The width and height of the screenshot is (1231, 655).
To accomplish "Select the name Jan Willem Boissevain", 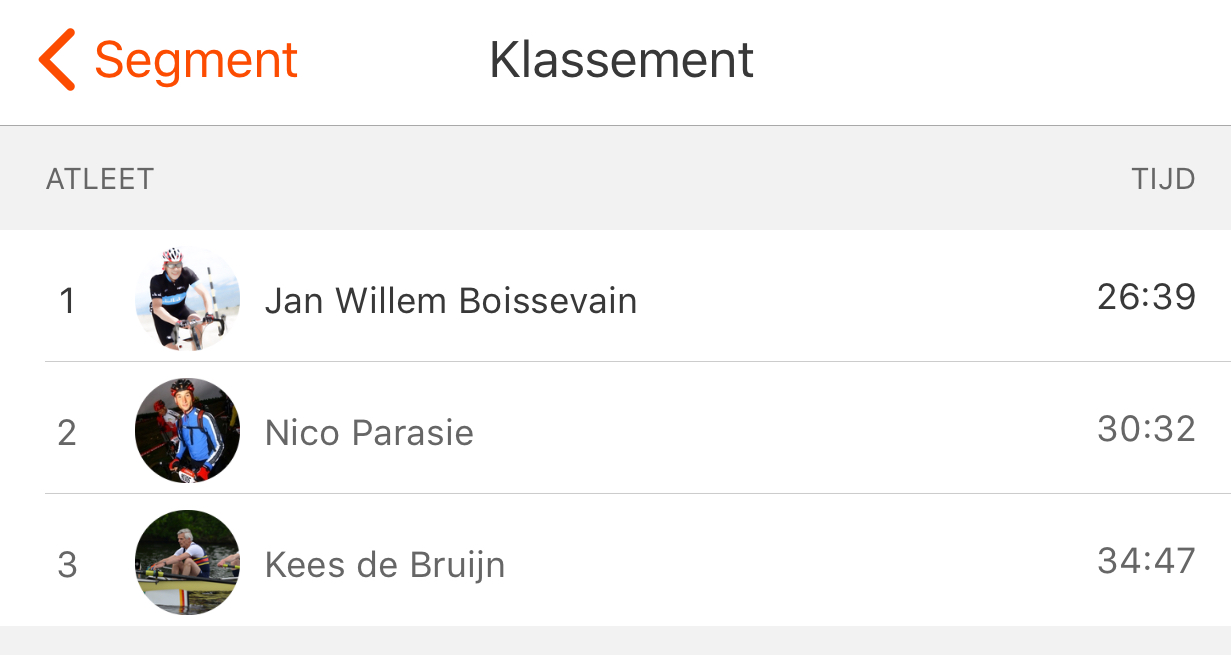I will pyautogui.click(x=450, y=300).
